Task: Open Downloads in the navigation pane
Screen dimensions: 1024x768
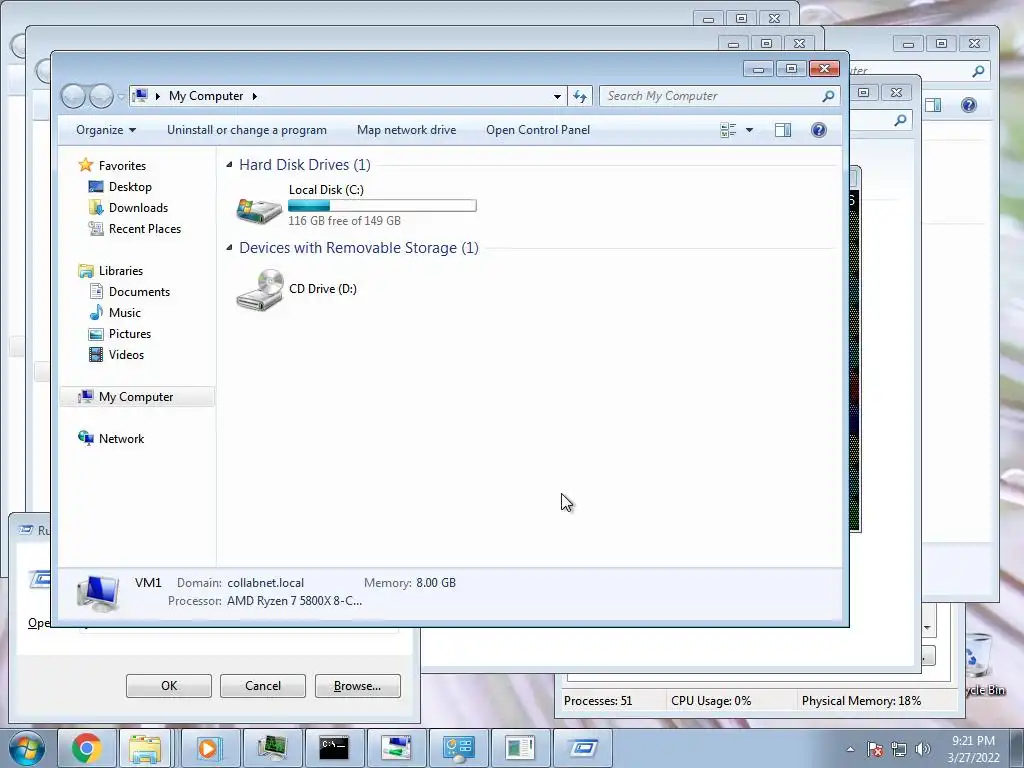Action: coord(138,208)
